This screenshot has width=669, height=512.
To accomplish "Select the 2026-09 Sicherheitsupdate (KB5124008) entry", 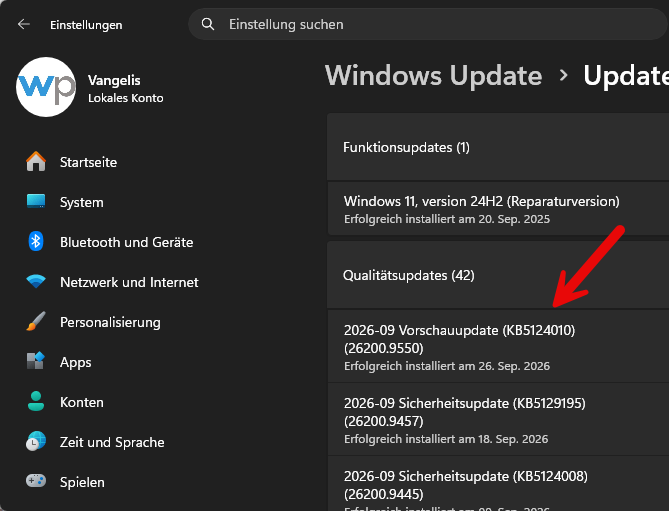I will pos(498,484).
